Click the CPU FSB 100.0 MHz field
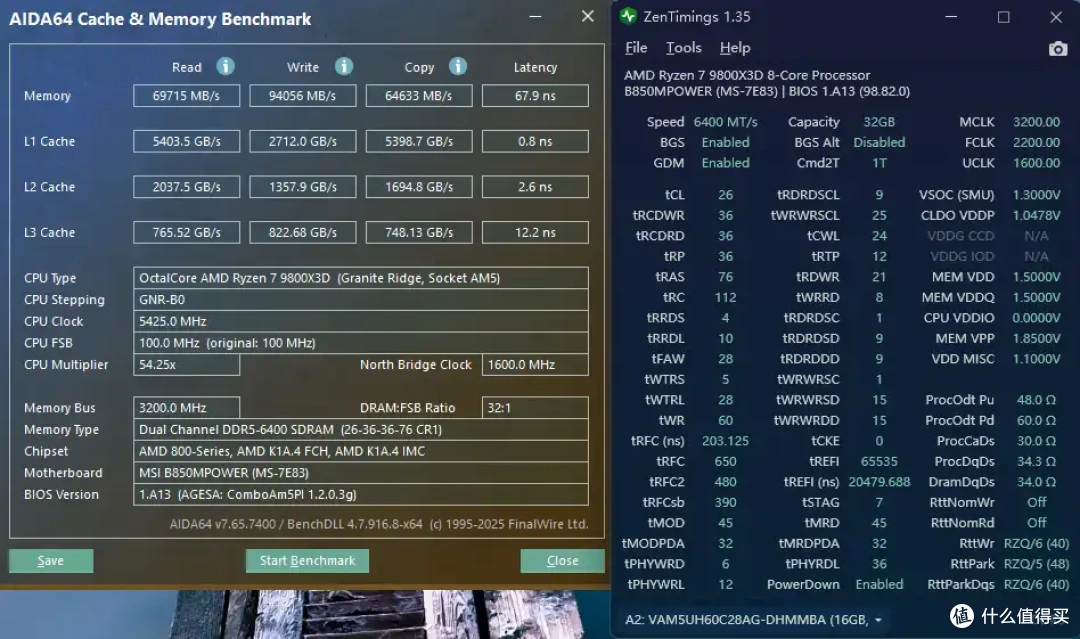Viewport: 1080px width, 639px height. point(361,343)
